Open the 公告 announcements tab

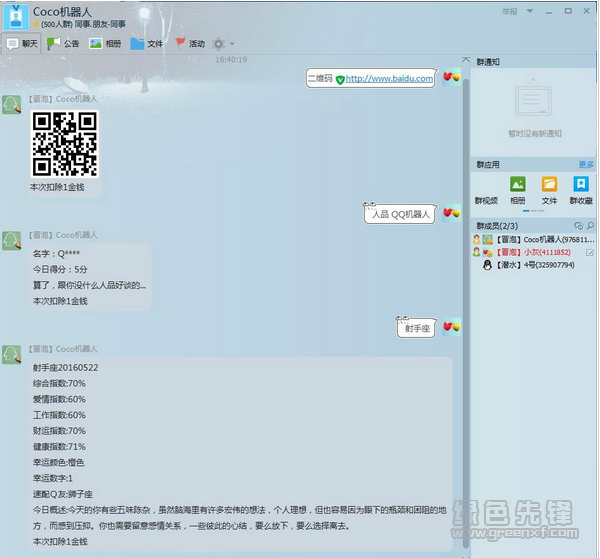click(63, 44)
